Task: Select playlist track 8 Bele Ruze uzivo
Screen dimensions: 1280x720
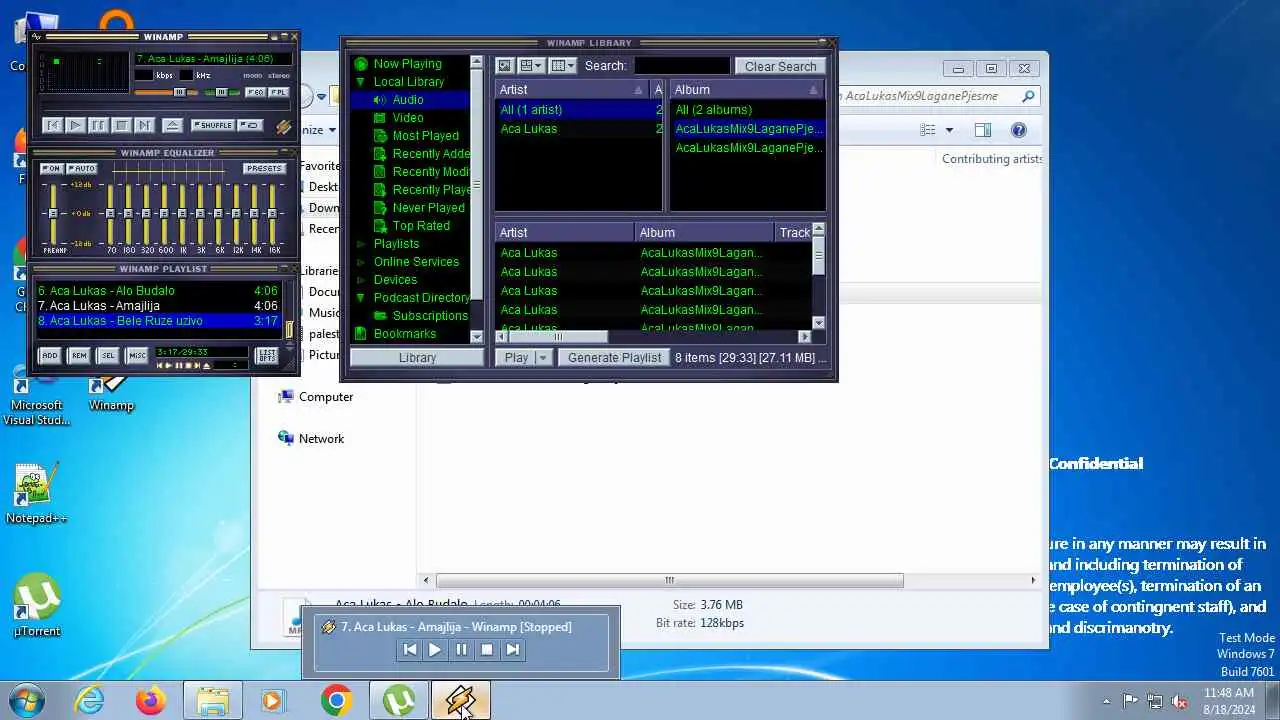Action: 158,321
